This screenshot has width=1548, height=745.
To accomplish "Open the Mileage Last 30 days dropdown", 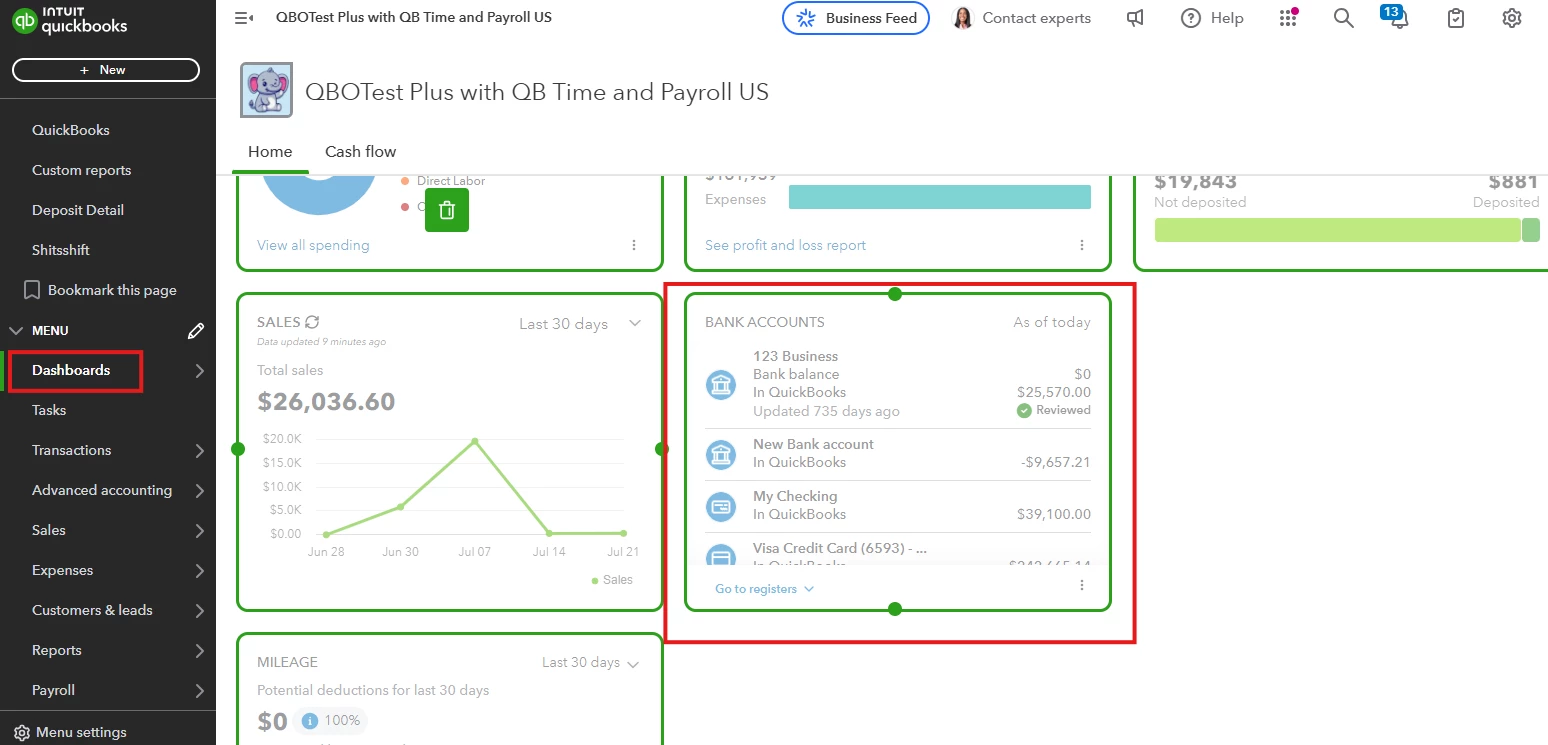I will pos(591,662).
